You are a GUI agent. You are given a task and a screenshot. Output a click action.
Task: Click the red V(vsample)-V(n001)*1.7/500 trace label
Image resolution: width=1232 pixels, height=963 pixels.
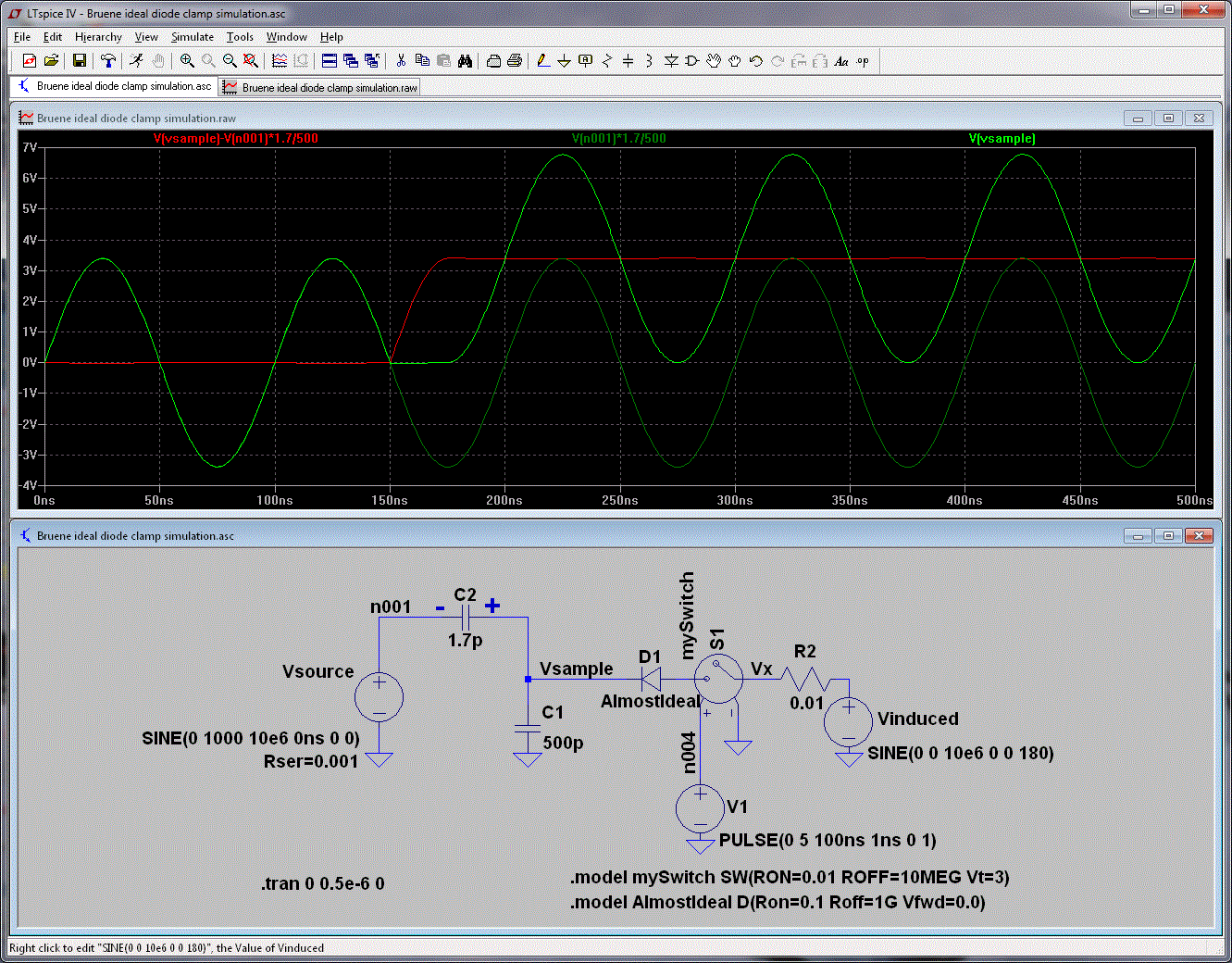point(236,139)
